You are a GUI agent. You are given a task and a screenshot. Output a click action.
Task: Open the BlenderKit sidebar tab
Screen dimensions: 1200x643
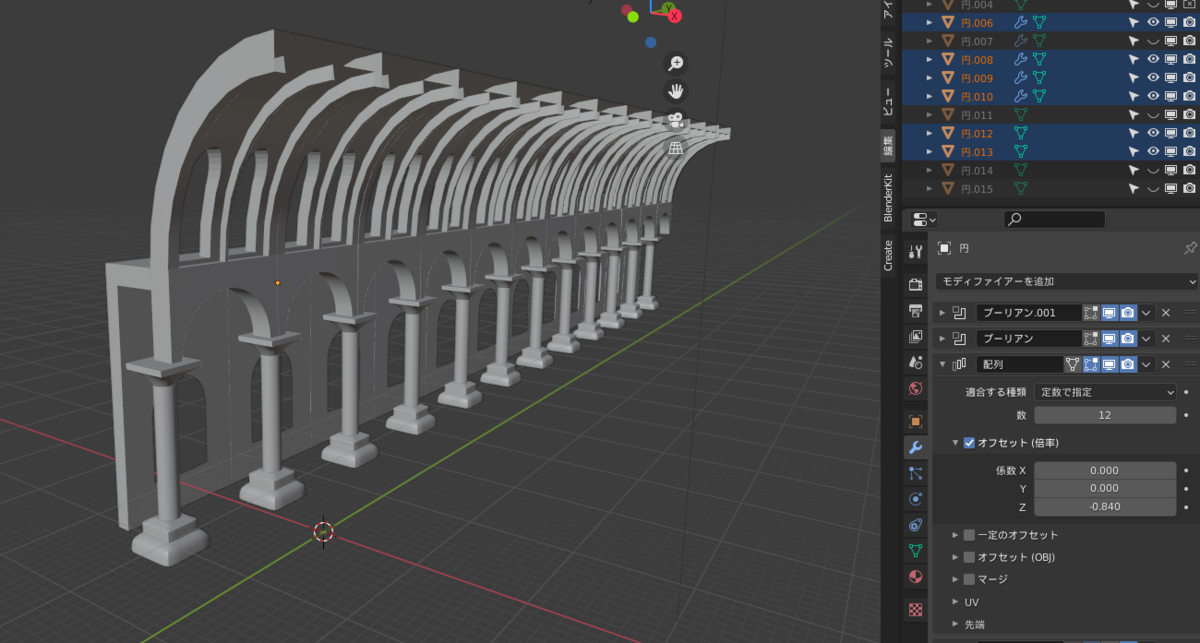(888, 198)
